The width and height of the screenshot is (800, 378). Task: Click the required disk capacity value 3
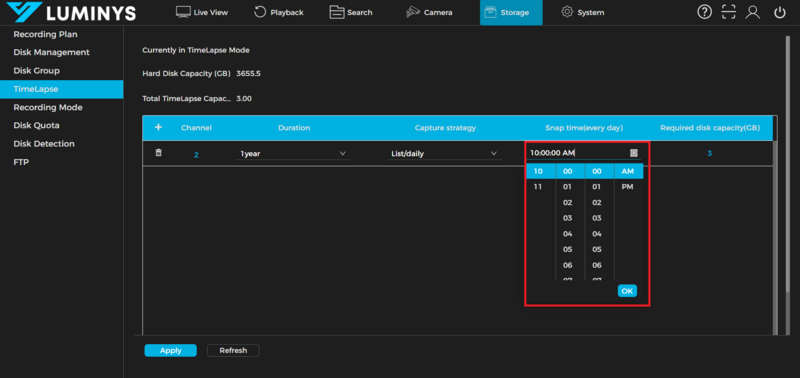(x=709, y=153)
